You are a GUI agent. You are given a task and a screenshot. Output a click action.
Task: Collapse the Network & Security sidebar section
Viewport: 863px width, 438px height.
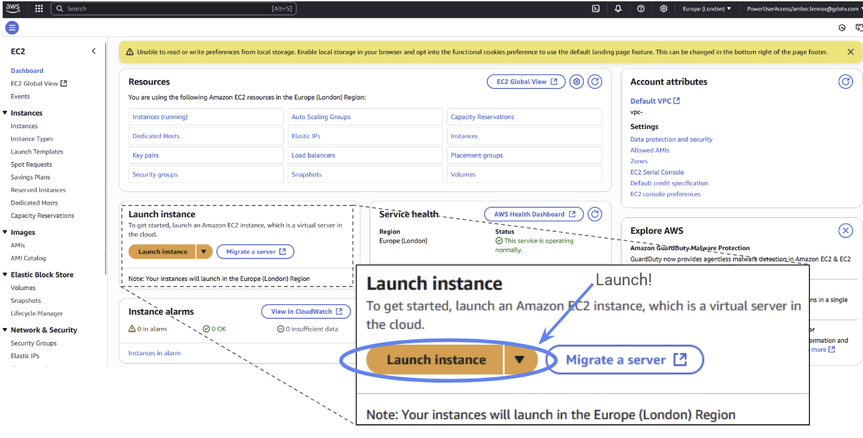click(x=5, y=330)
